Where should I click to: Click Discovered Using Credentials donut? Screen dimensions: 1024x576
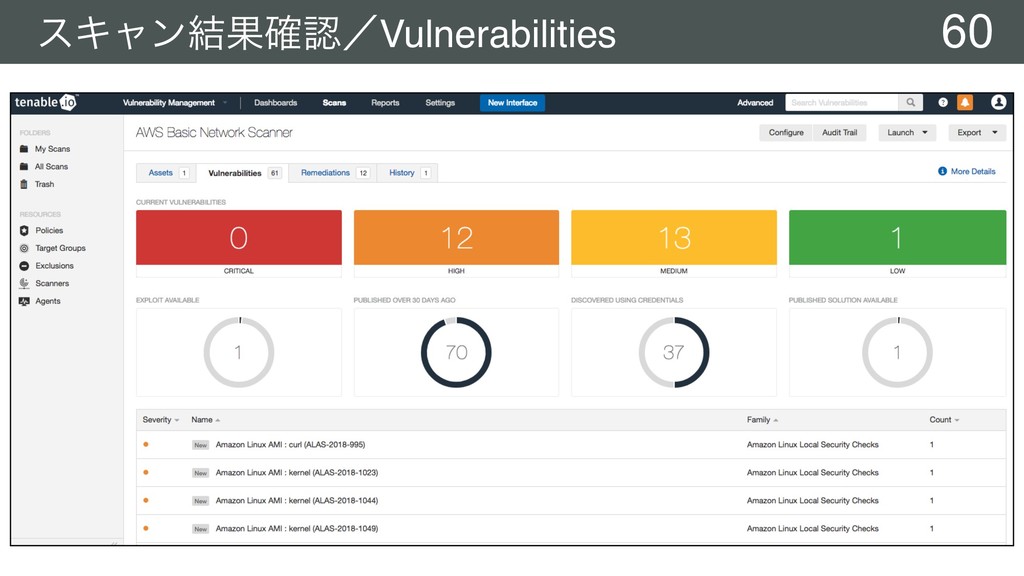pos(674,353)
